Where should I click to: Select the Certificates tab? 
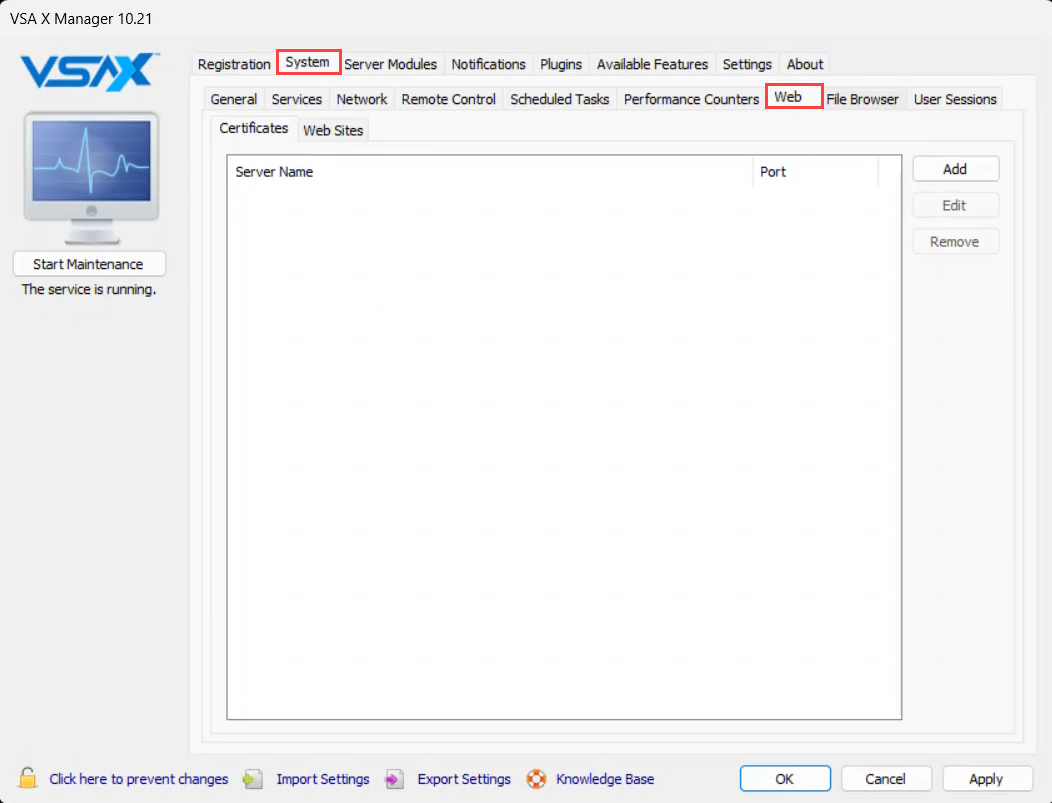click(x=254, y=128)
